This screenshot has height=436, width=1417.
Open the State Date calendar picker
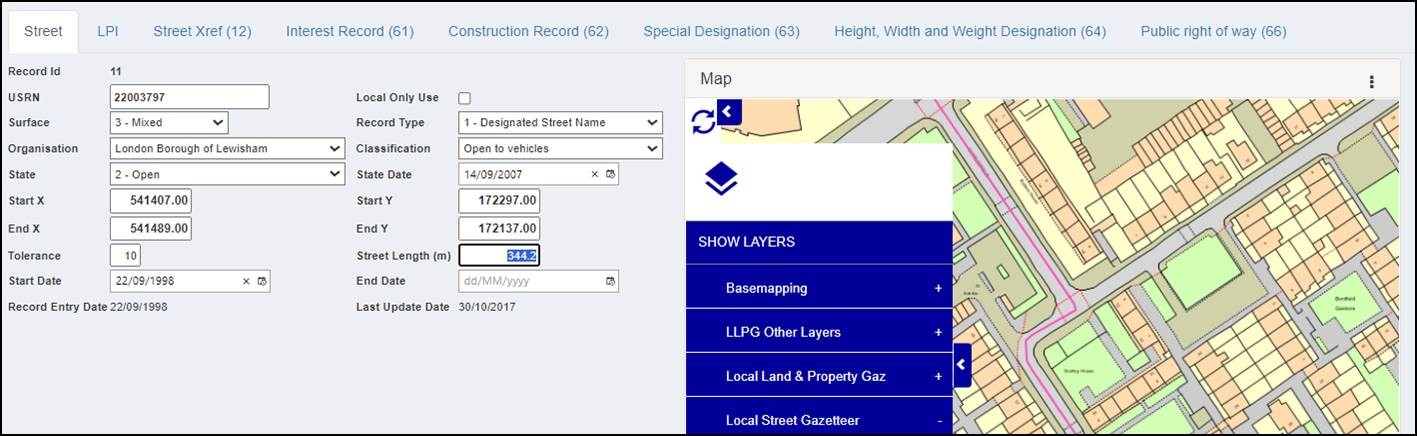click(x=610, y=174)
